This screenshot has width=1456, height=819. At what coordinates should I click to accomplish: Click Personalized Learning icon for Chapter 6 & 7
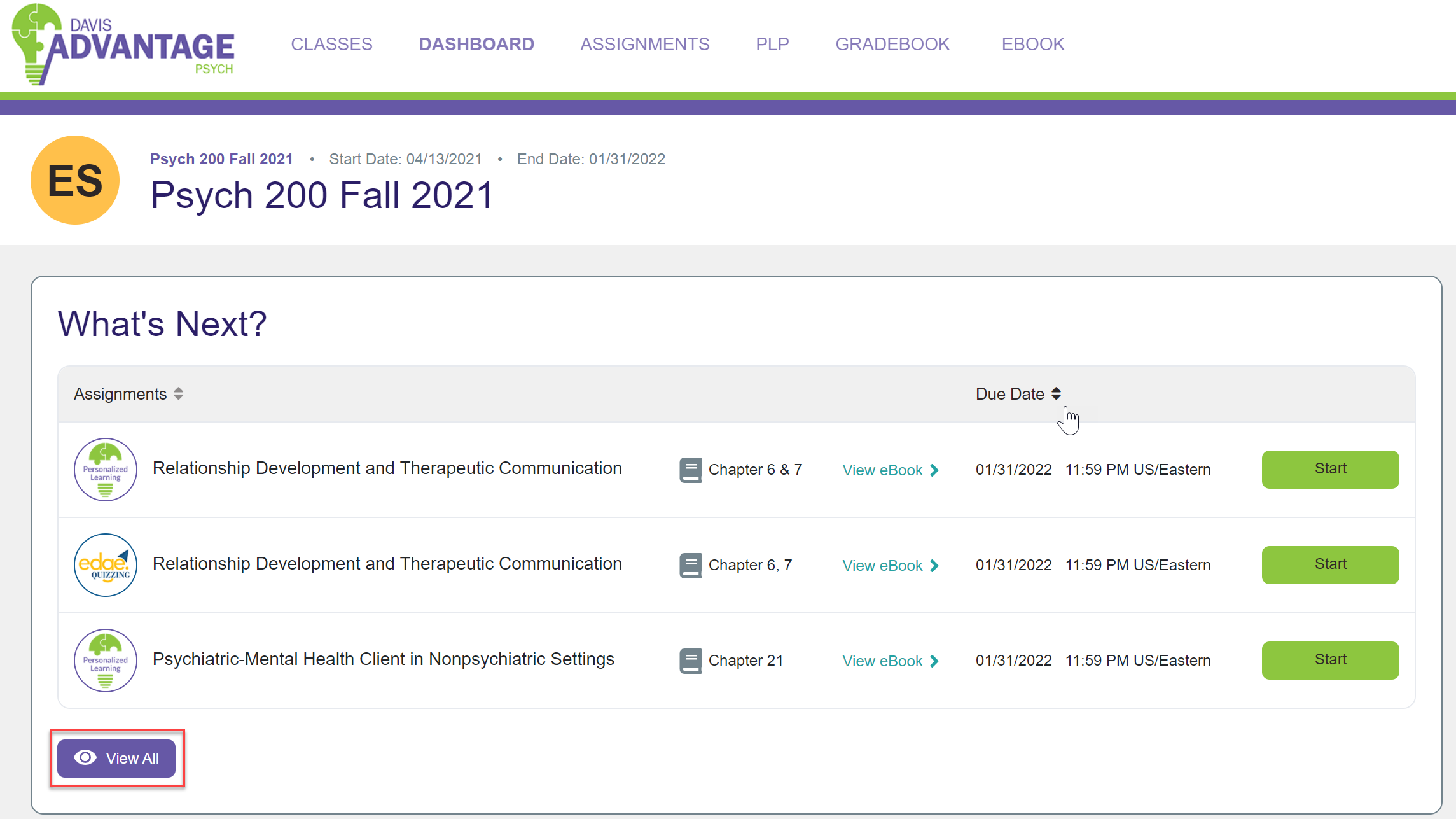106,470
